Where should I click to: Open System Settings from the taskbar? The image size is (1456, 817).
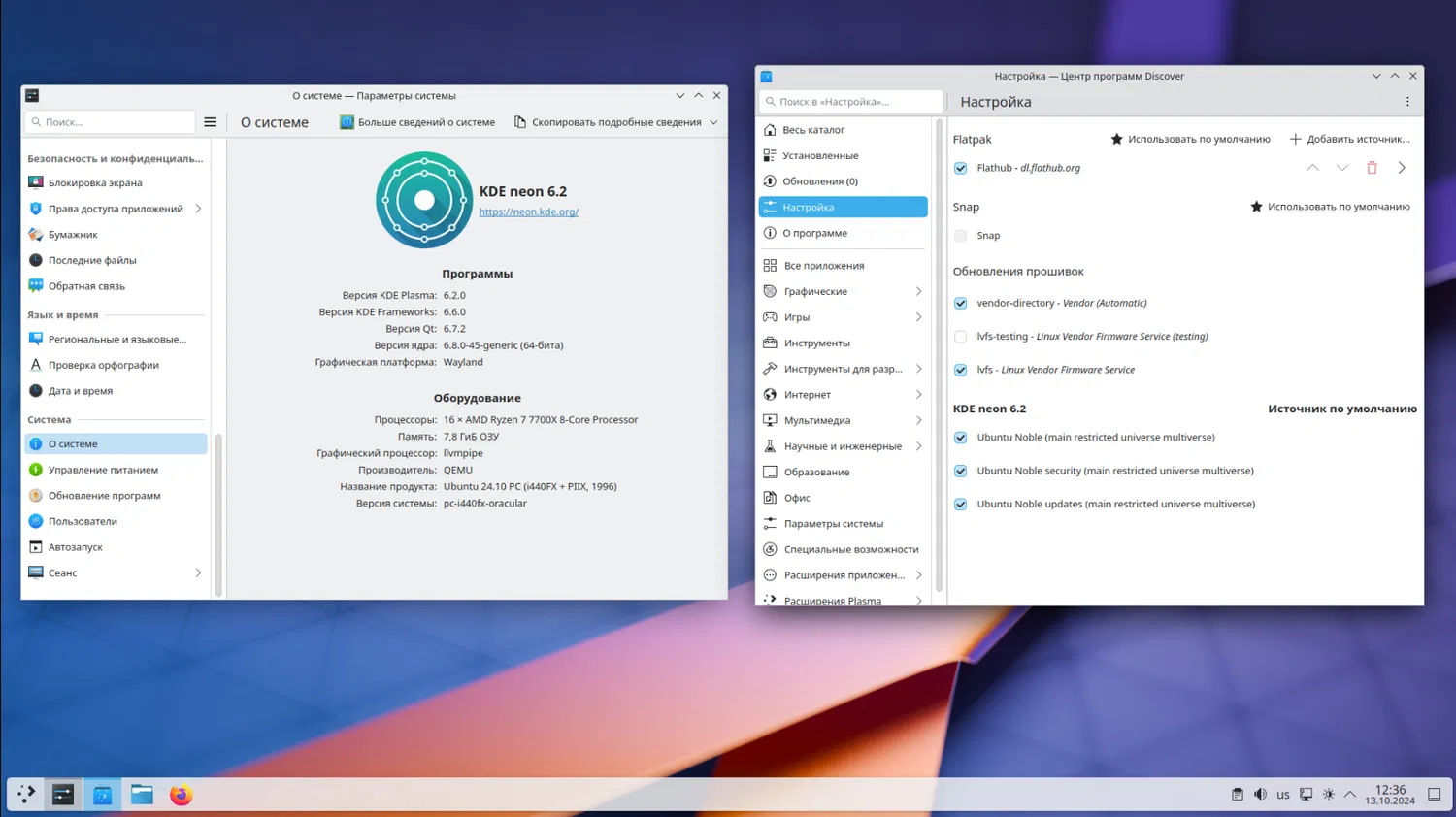coord(63,795)
